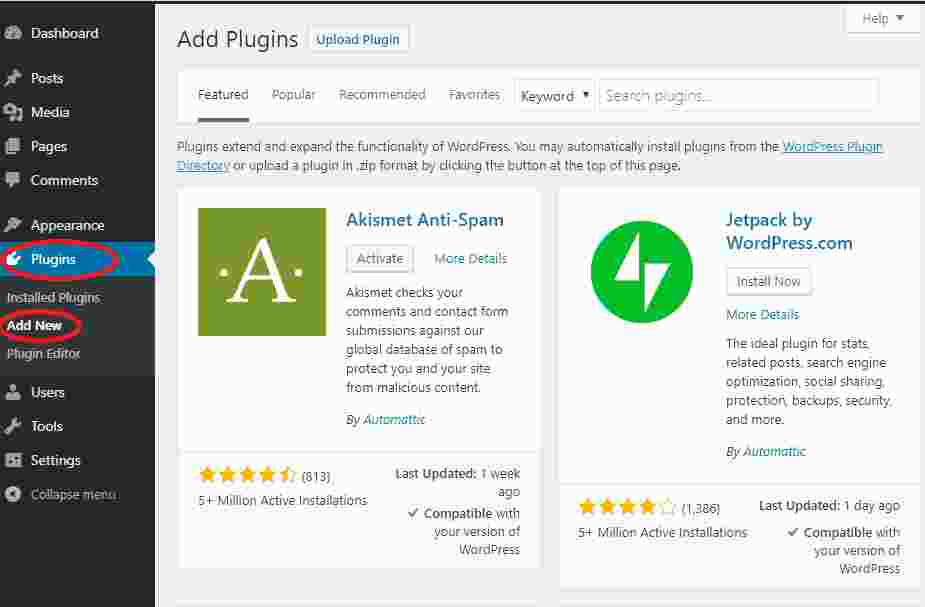Open the Settings menu item
Image resolution: width=925 pixels, height=607 pixels.
click(55, 460)
